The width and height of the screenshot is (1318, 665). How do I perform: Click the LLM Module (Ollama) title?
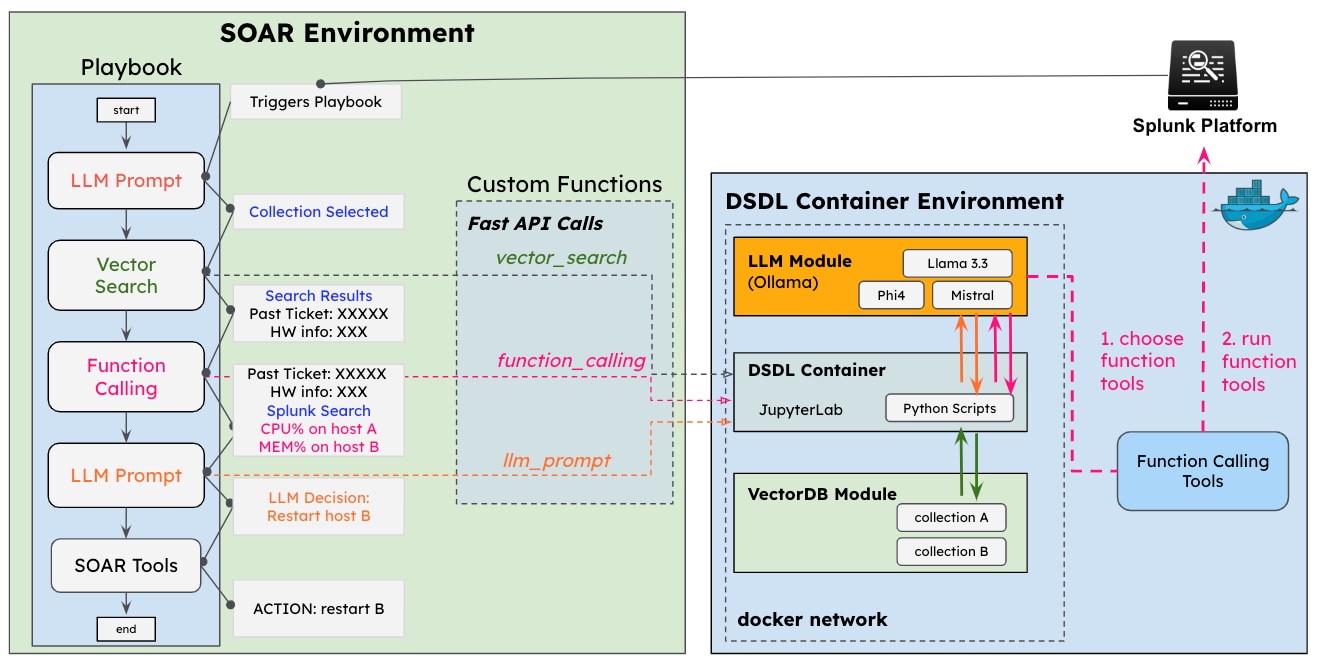[800, 271]
